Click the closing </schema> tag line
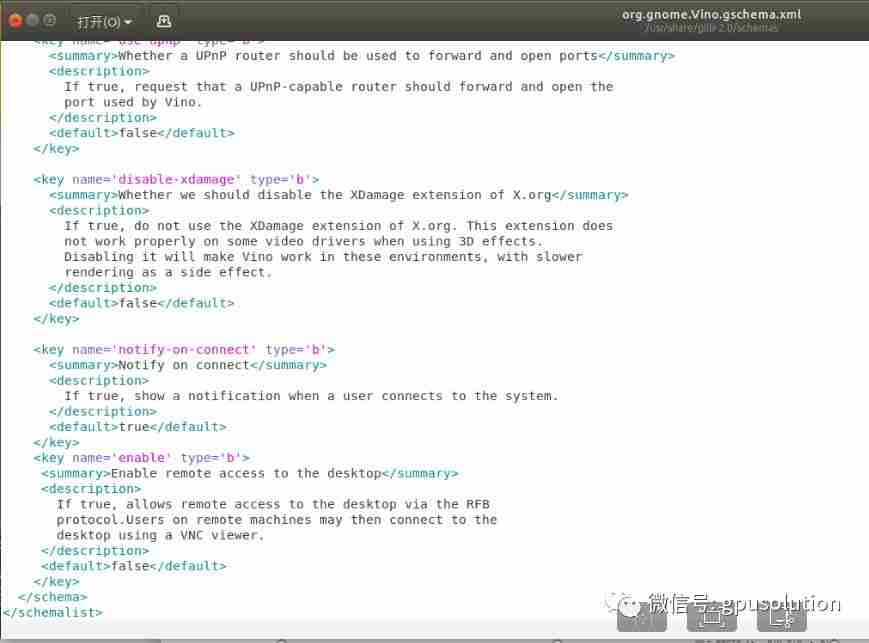 pos(53,598)
